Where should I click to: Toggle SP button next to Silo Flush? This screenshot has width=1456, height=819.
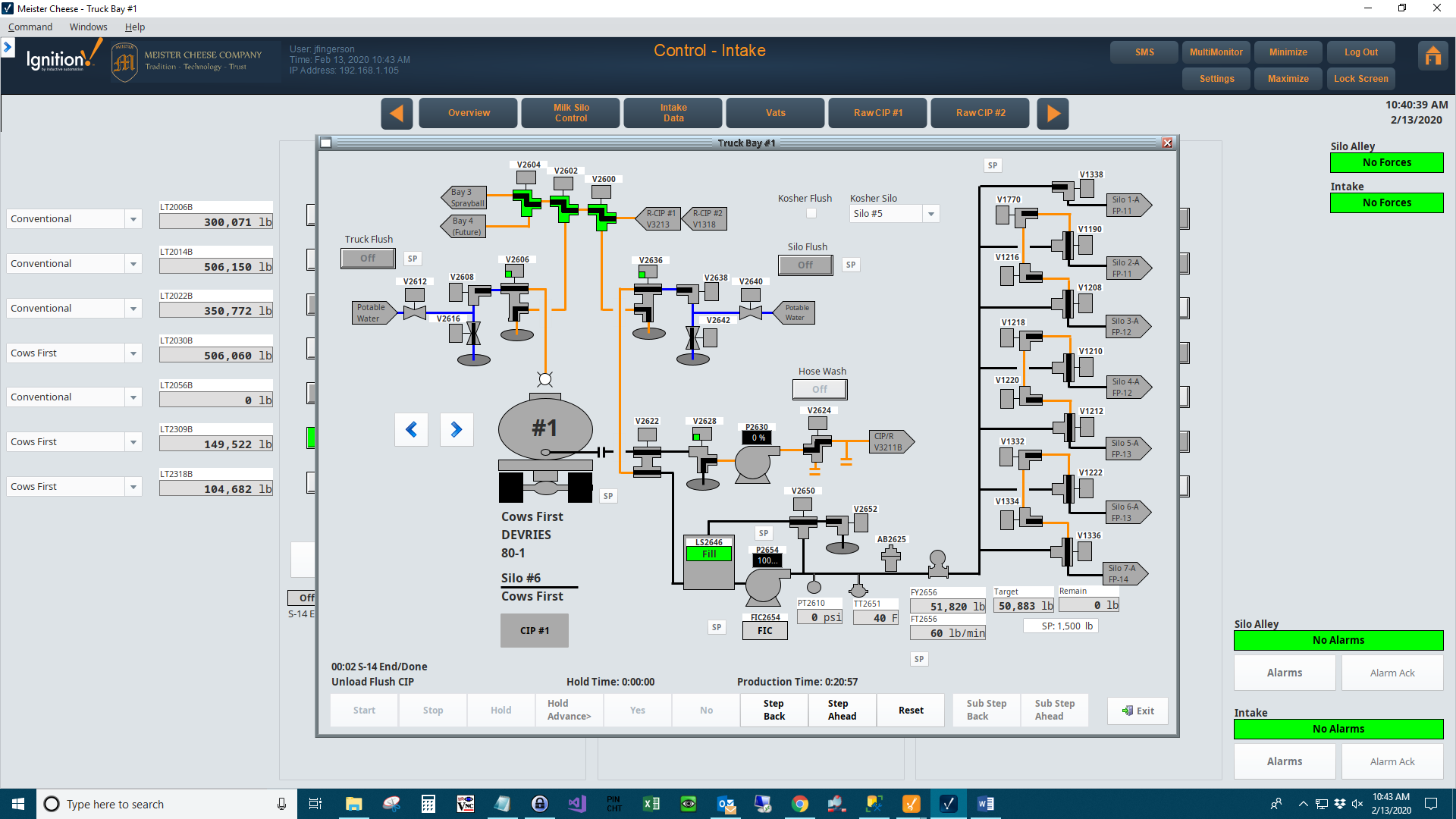[851, 265]
